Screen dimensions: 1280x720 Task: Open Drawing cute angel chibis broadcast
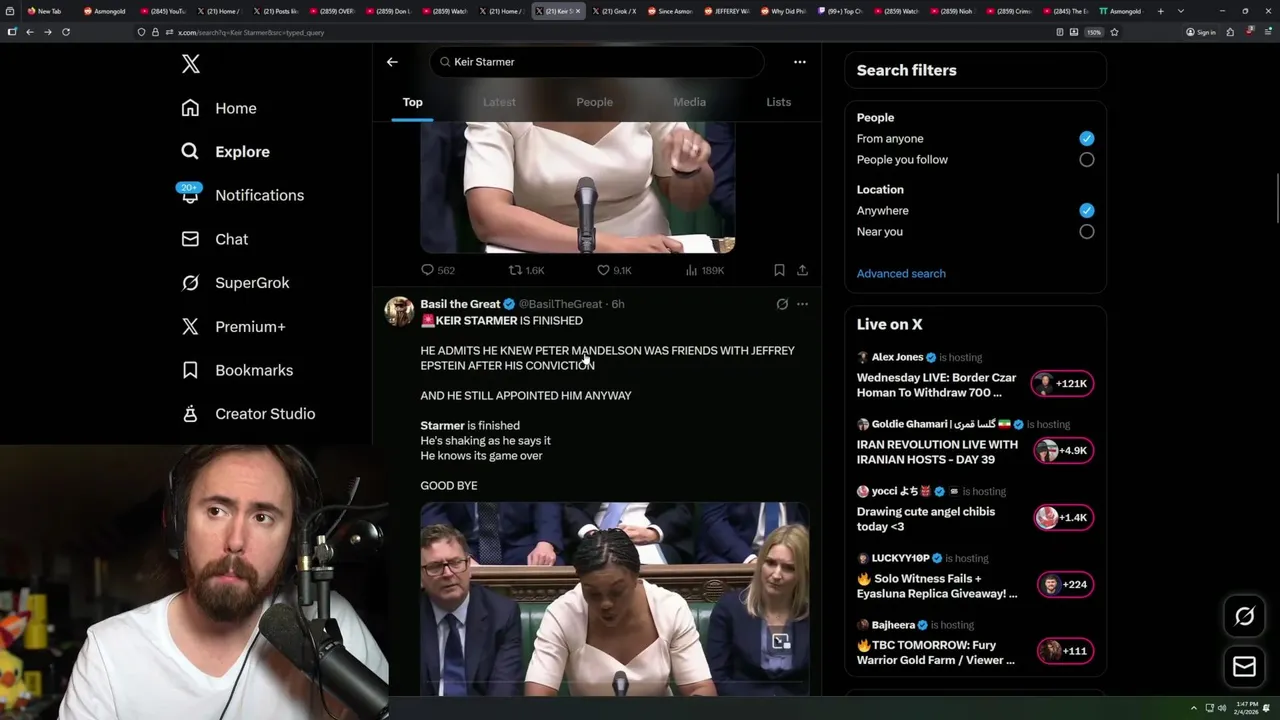[x=926, y=519]
